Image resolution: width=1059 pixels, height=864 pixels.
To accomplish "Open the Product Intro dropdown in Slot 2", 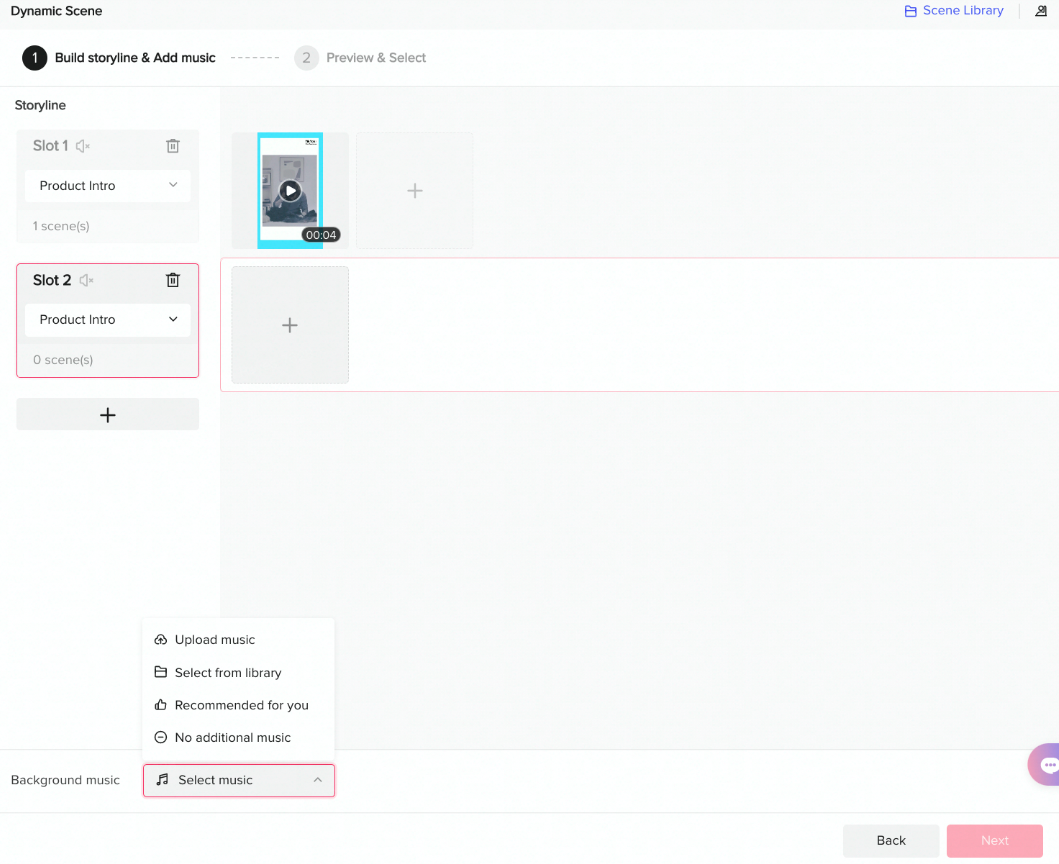I will point(107,319).
